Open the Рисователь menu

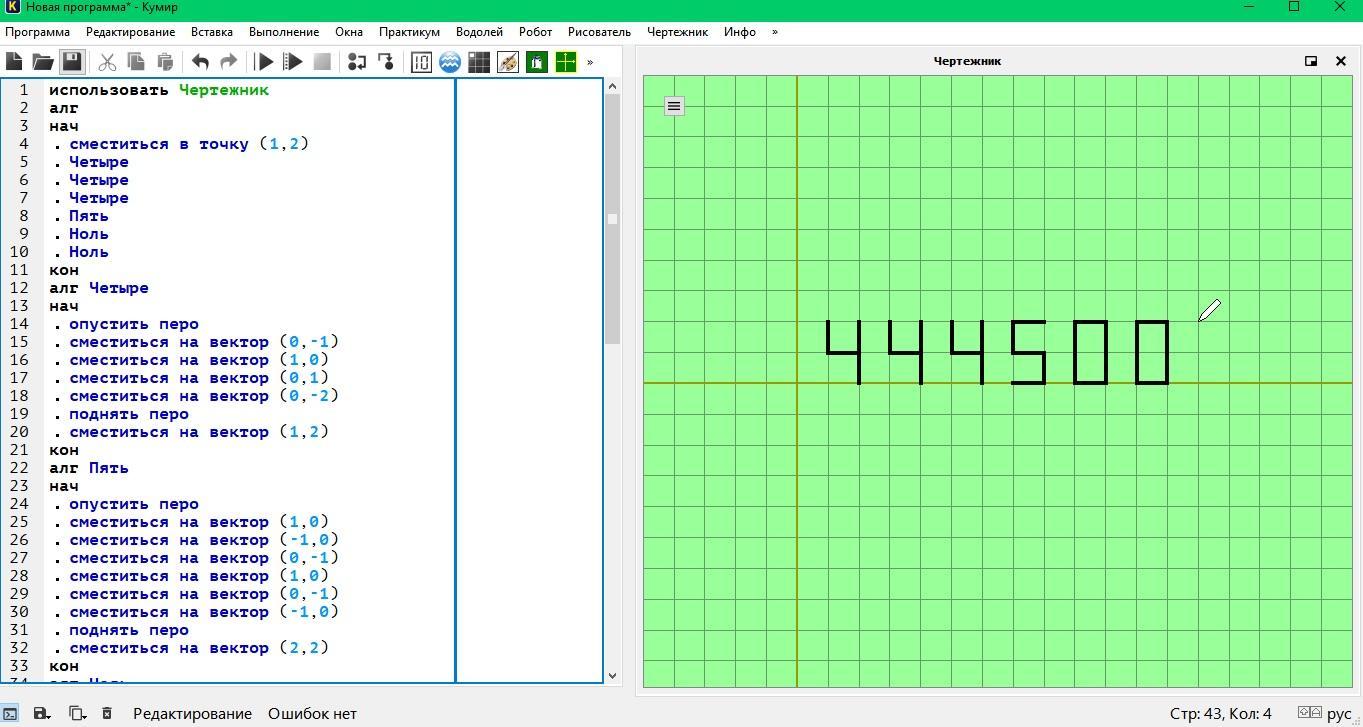[x=599, y=32]
